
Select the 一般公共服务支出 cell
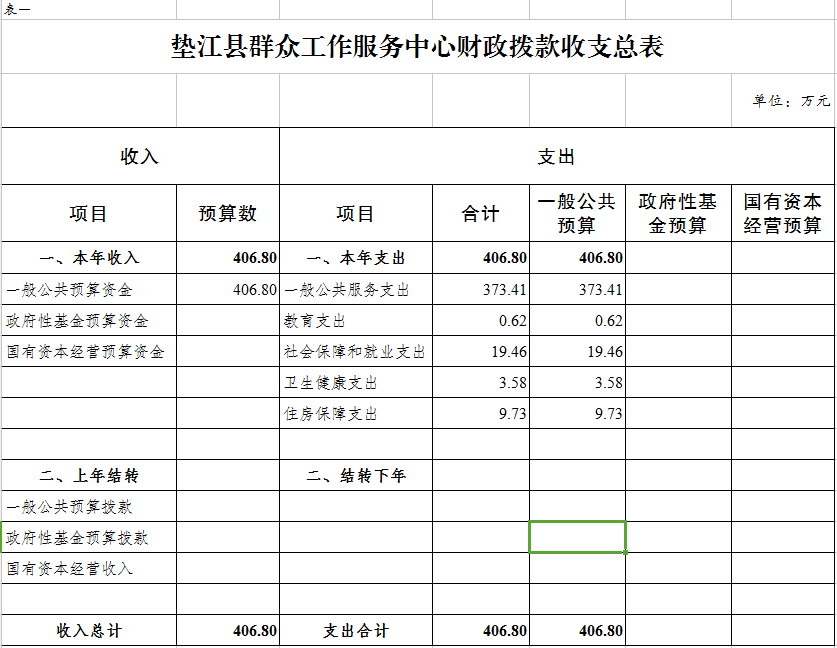point(356,290)
